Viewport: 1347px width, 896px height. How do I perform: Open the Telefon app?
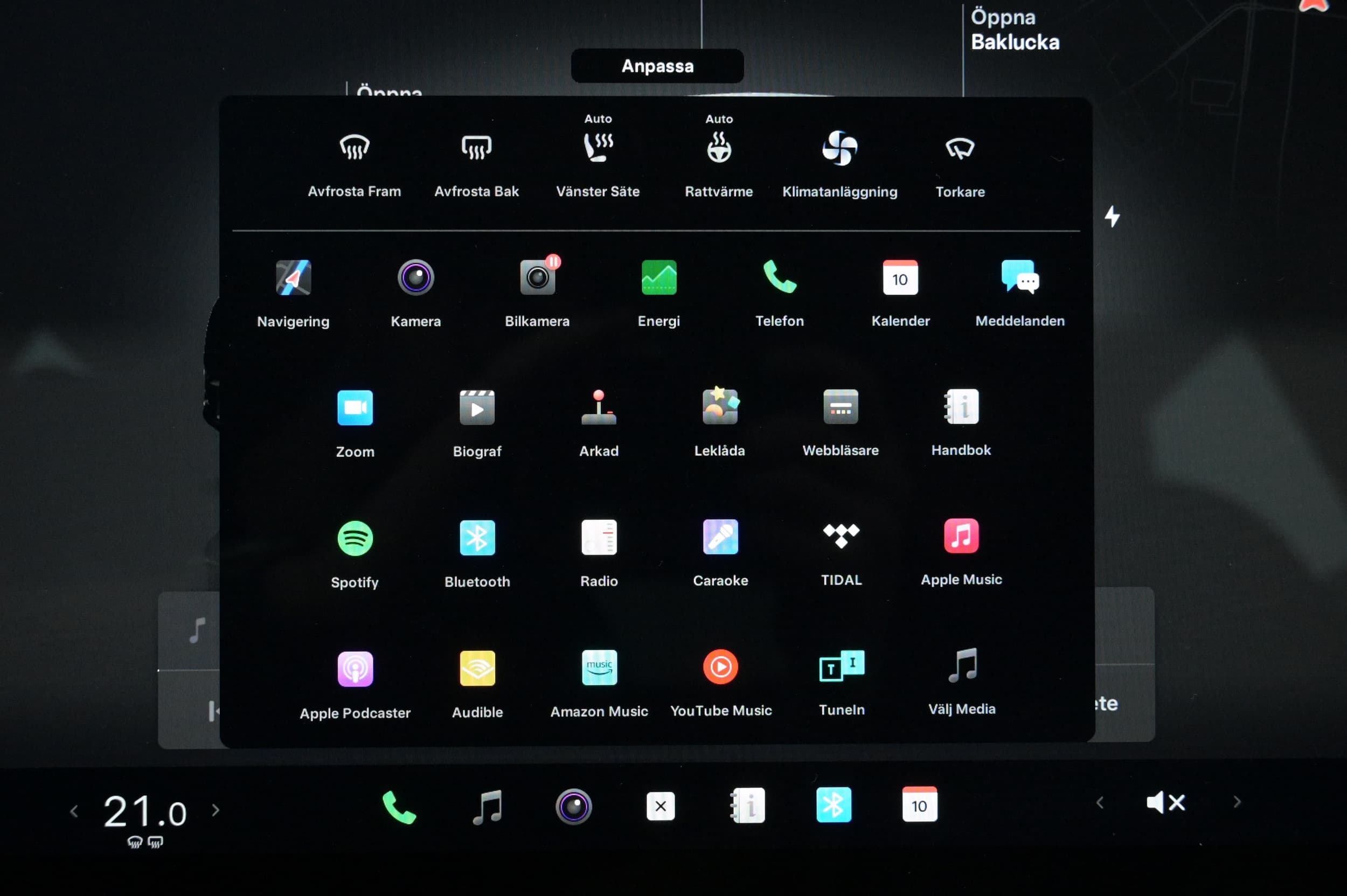[780, 277]
